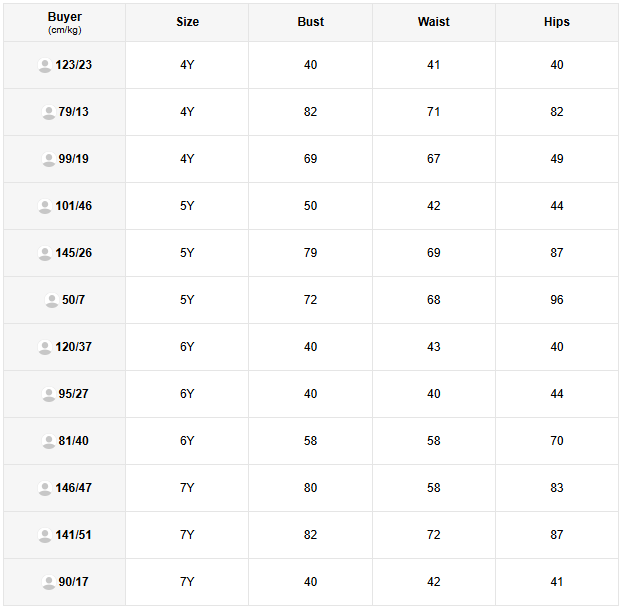Select buyer 81/40 row label
Screen dimensions: 626x611
click(x=73, y=441)
